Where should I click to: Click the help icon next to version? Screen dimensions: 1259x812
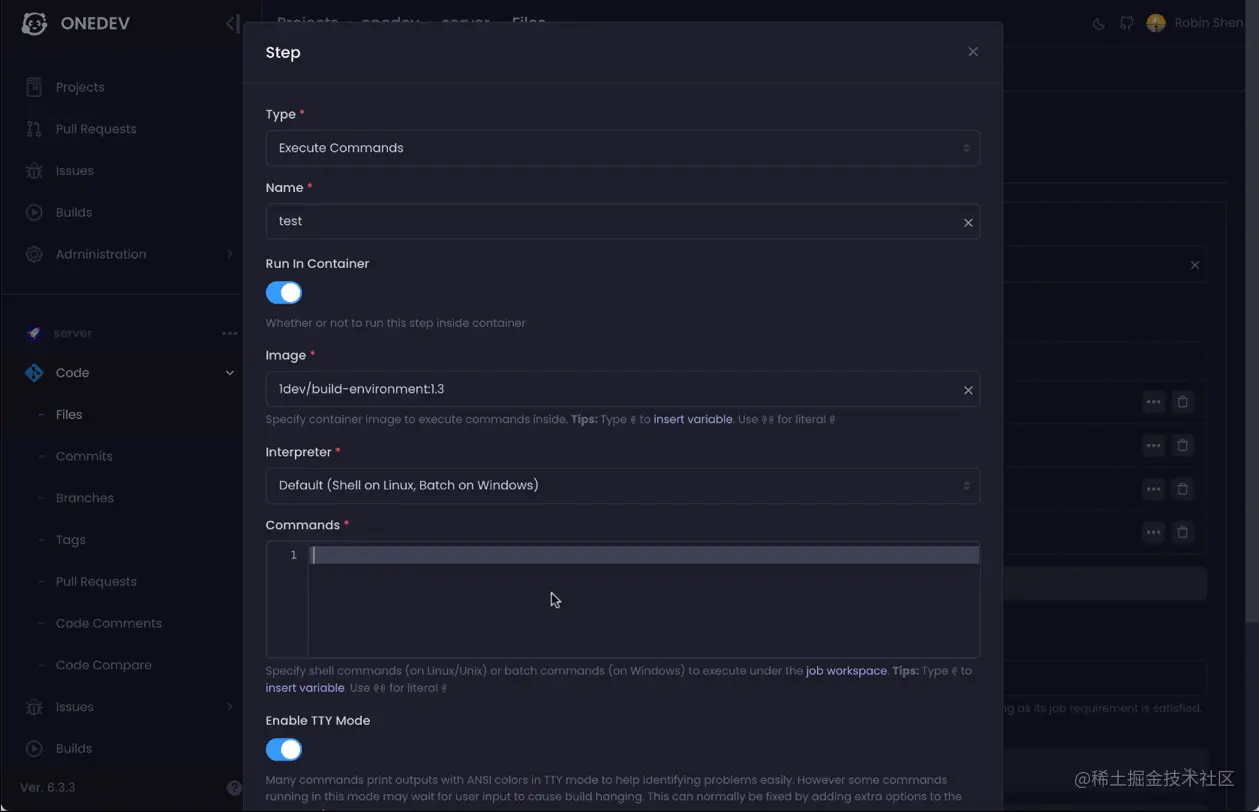[x=234, y=788]
